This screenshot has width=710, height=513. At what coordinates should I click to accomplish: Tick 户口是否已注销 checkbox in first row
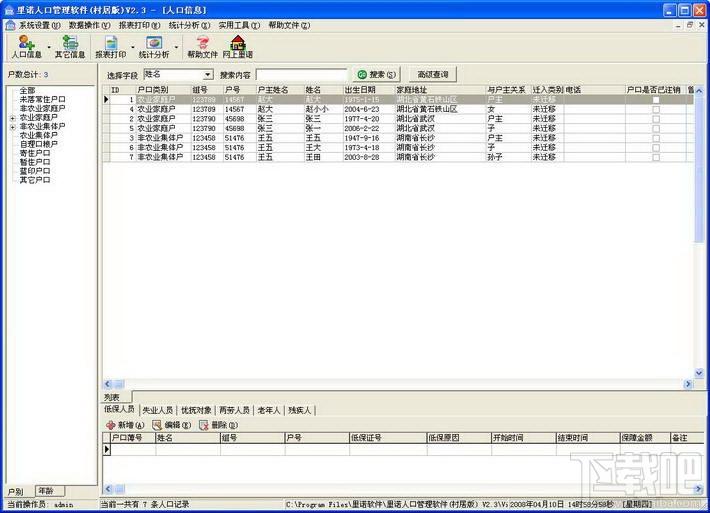(656, 100)
